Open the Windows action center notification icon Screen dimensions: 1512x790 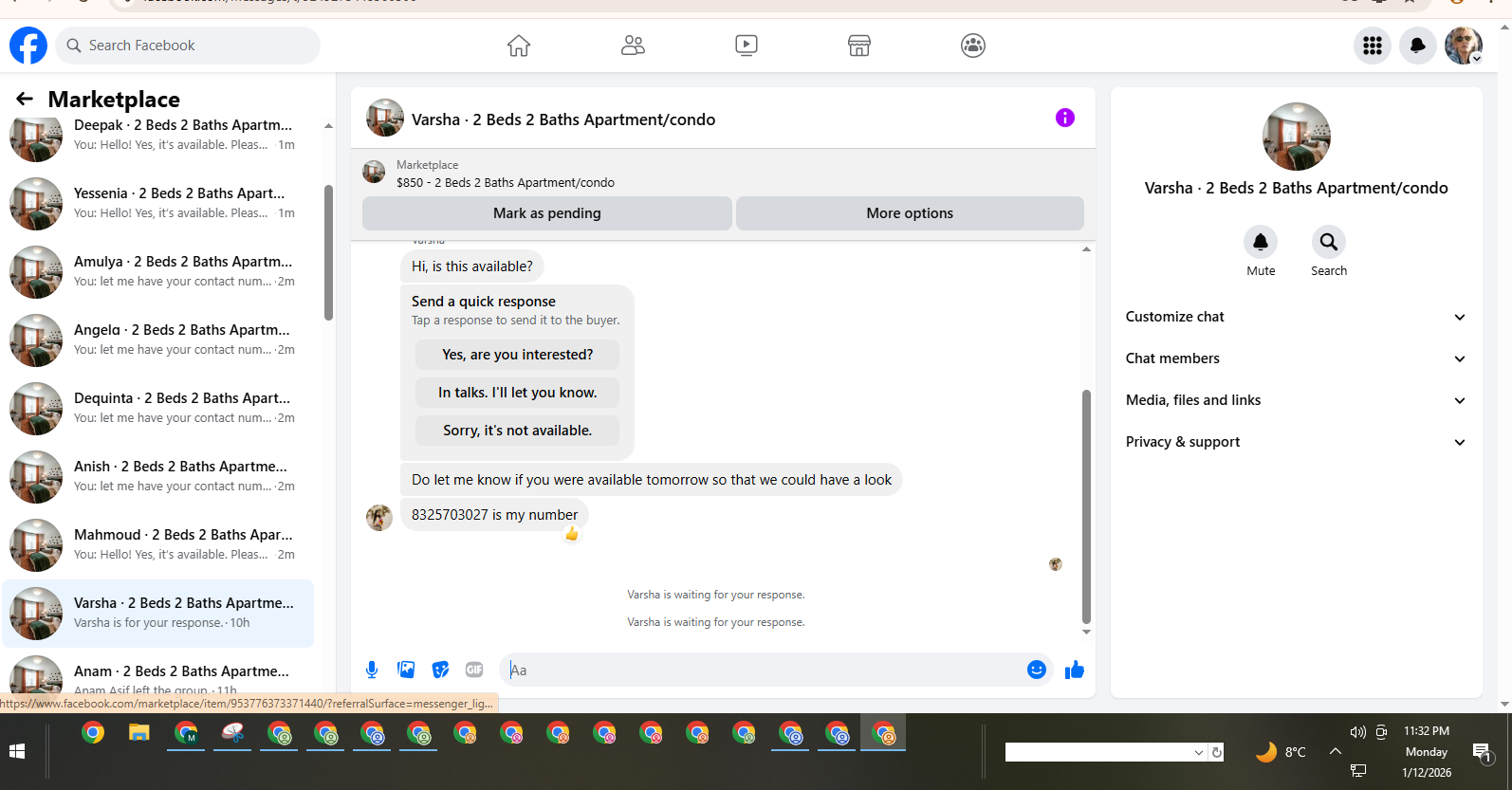[x=1482, y=753]
